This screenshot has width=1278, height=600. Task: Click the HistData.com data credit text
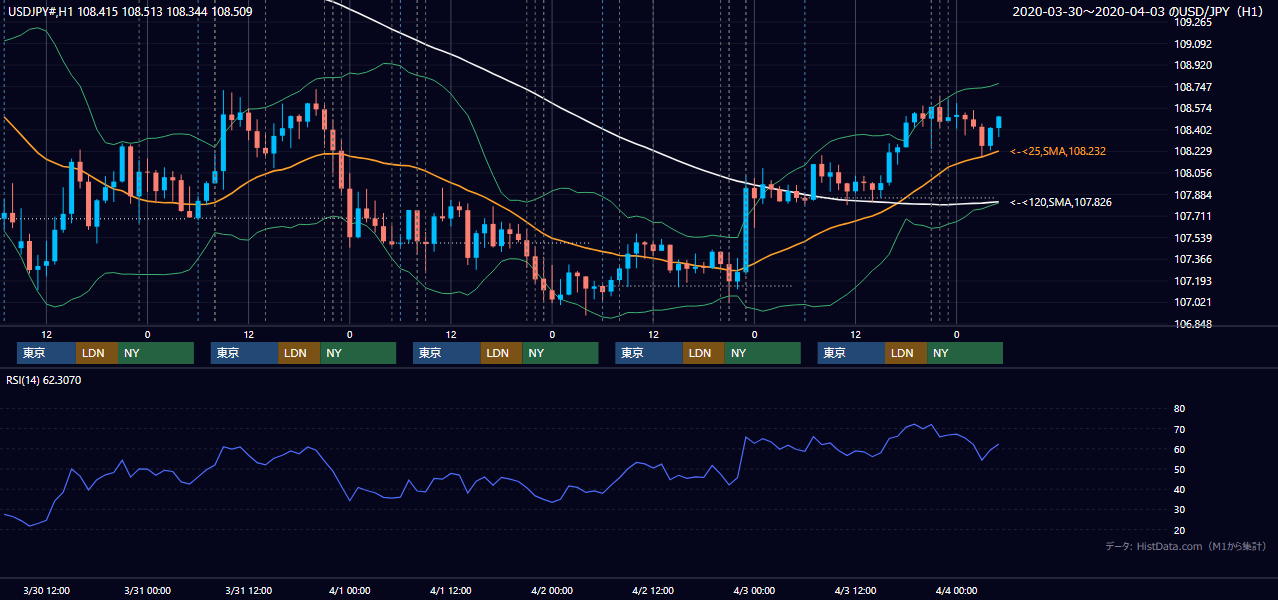coord(1186,546)
